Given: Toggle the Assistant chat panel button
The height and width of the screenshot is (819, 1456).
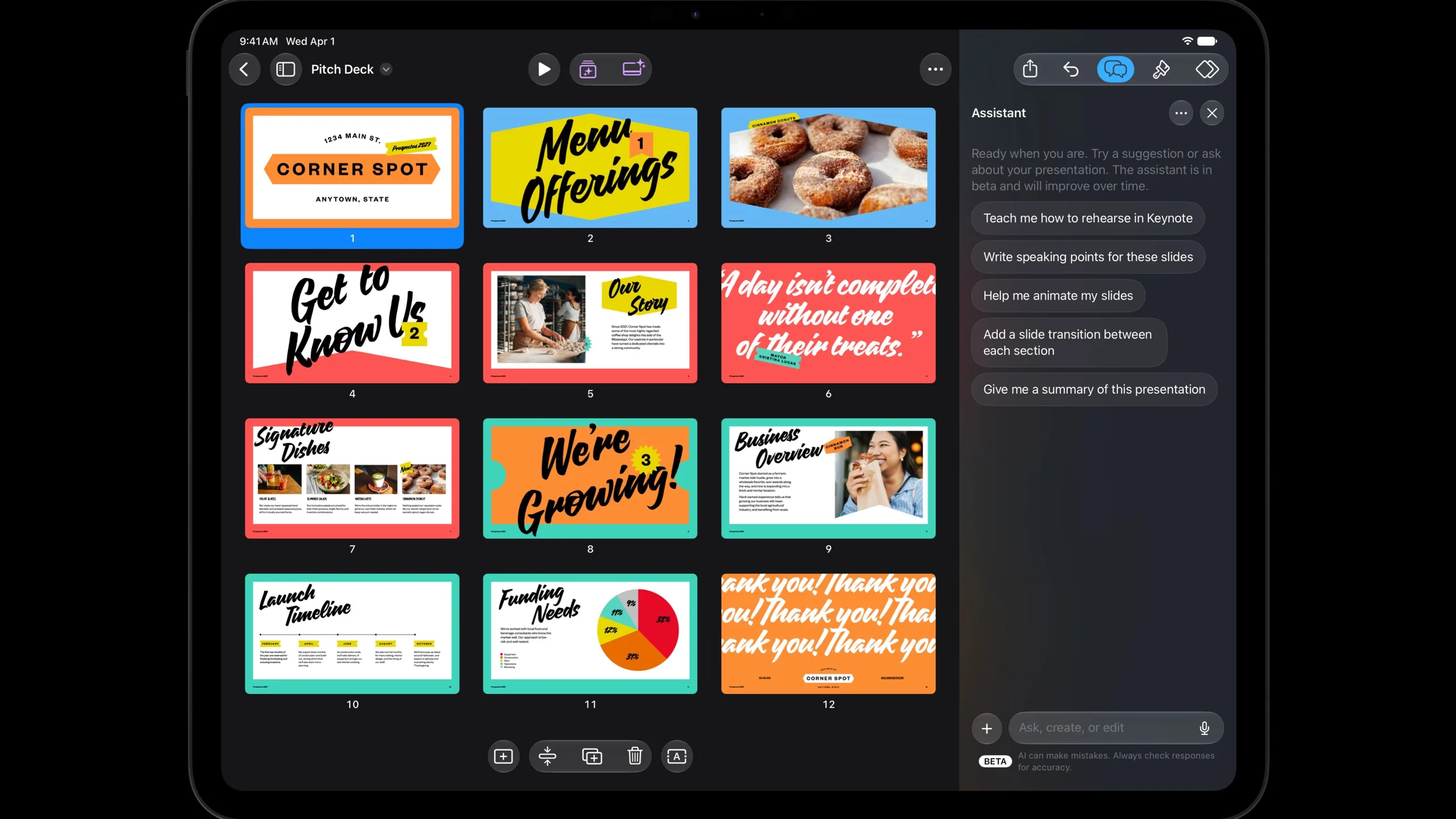Looking at the screenshot, I should click(x=1115, y=69).
